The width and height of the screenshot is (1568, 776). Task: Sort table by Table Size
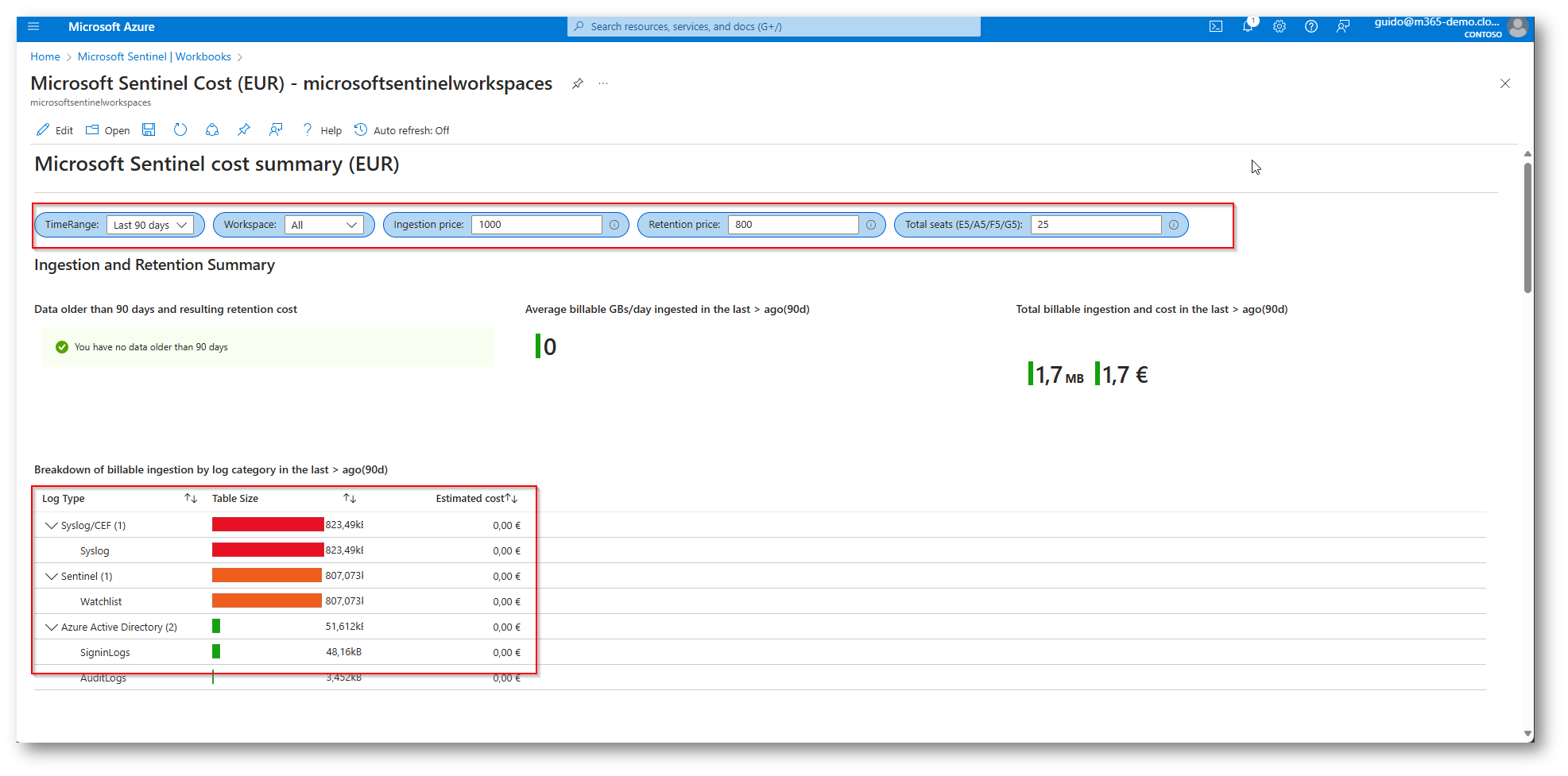point(350,498)
